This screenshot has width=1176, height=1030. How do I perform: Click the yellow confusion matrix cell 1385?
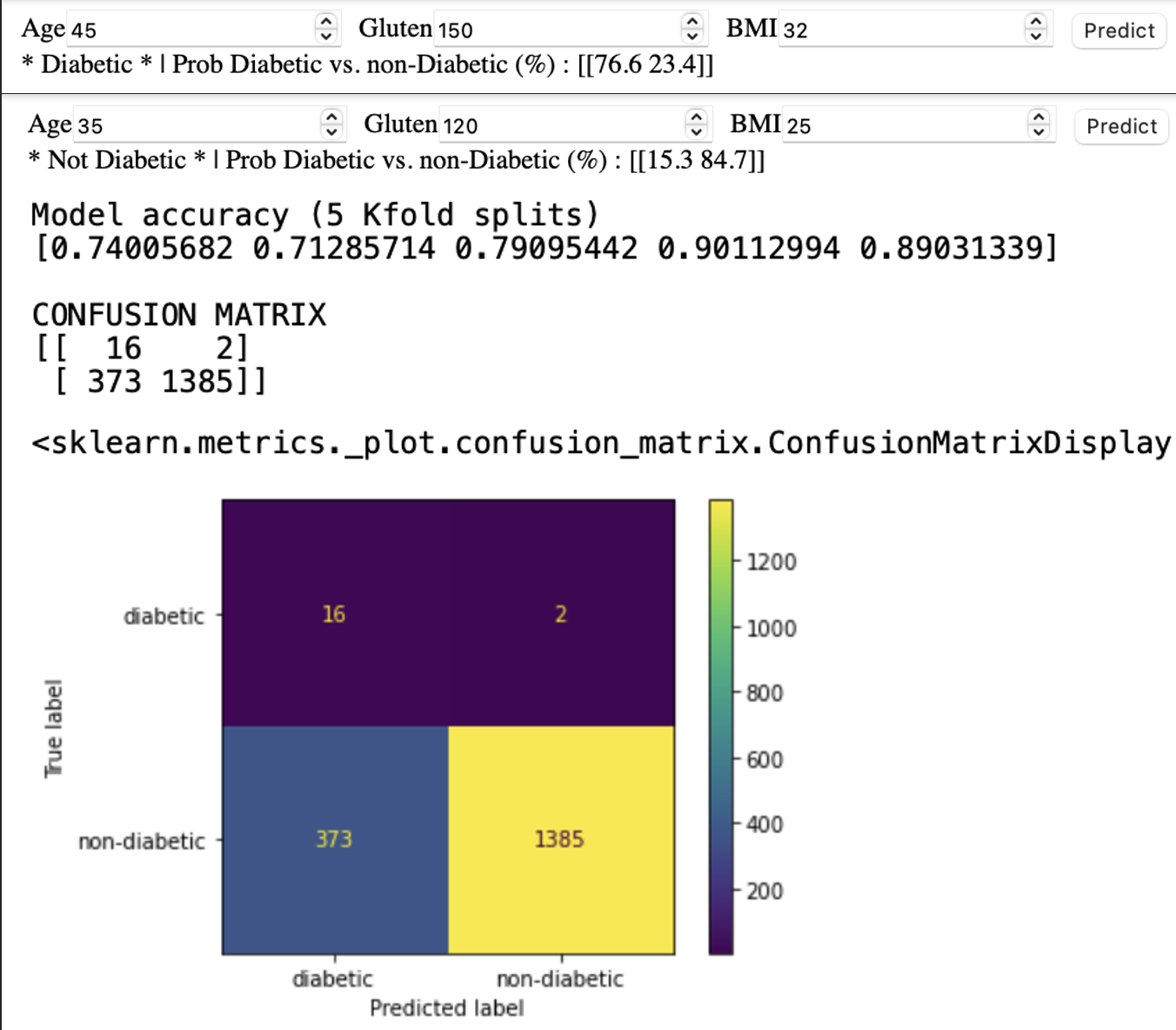click(x=561, y=839)
